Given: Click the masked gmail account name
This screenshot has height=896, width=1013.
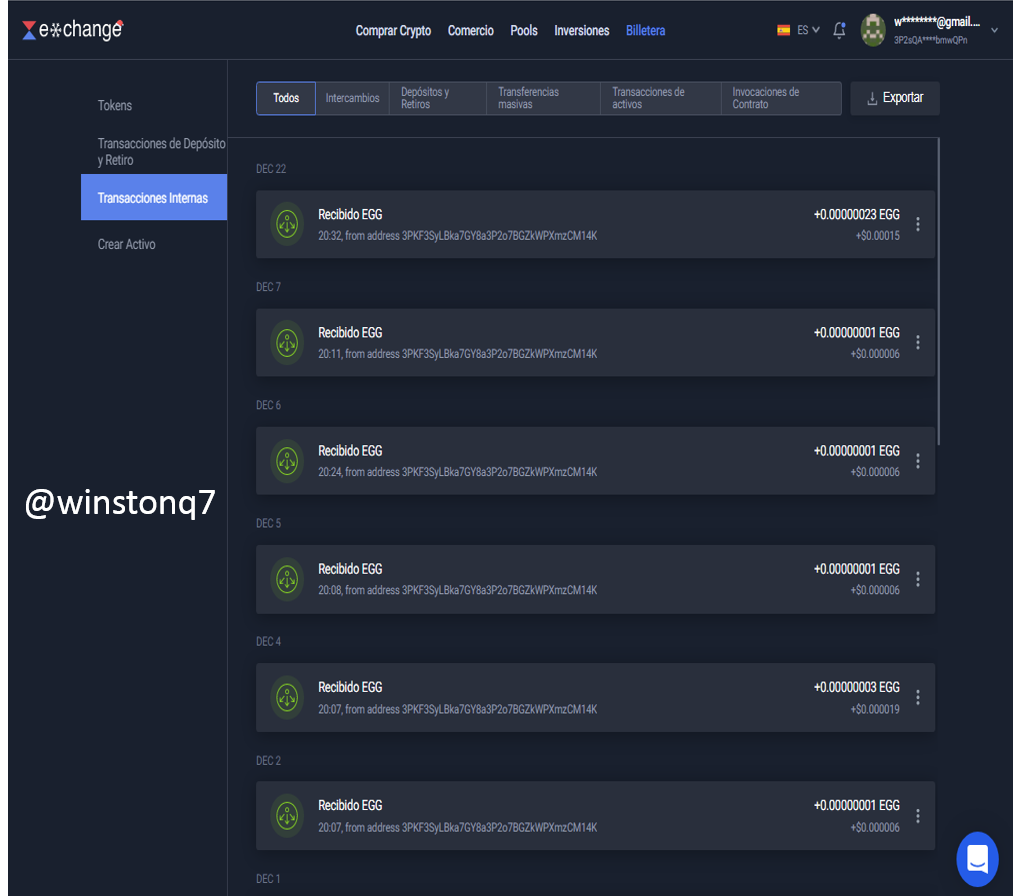Looking at the screenshot, I should (937, 22).
